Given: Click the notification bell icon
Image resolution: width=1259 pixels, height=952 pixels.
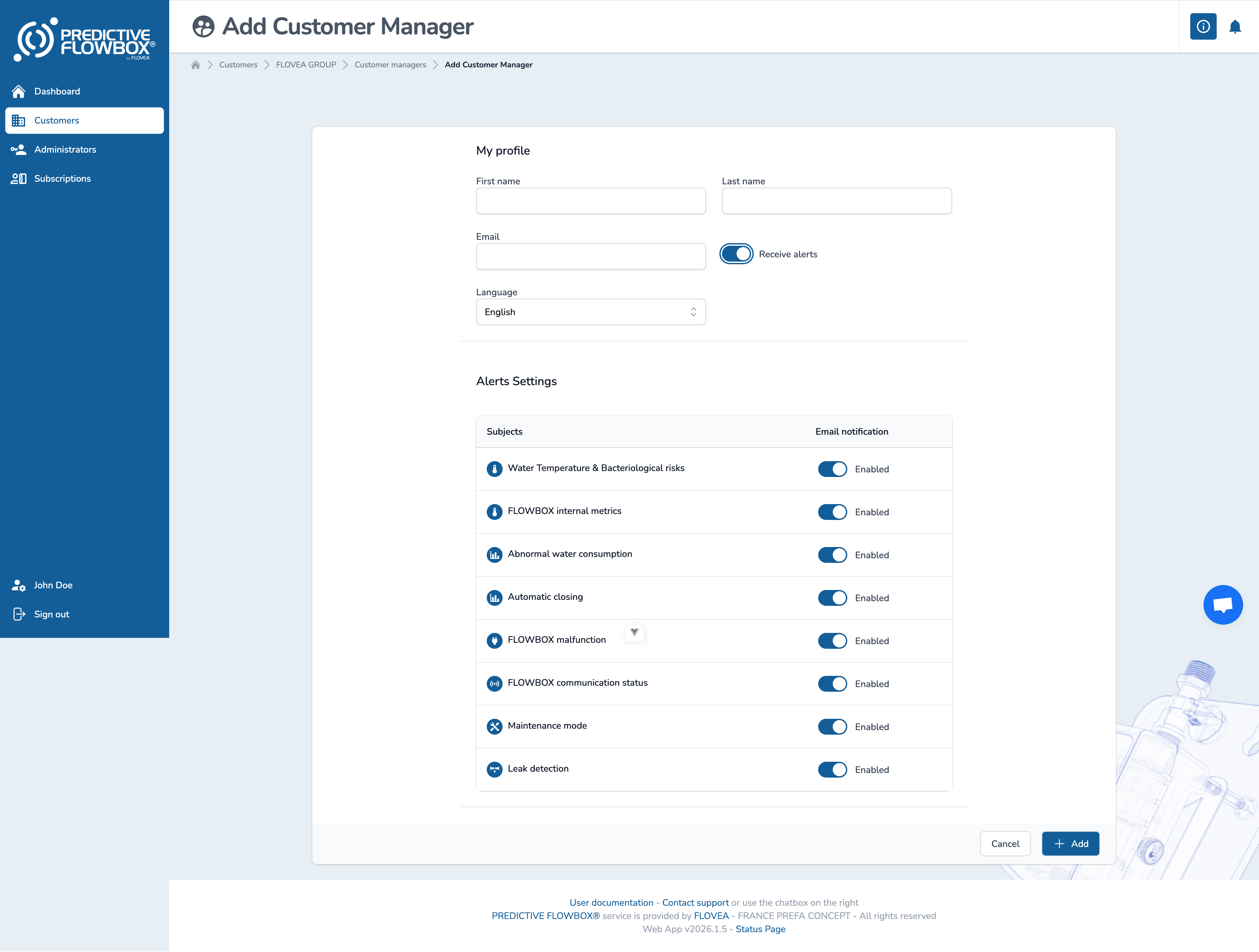Looking at the screenshot, I should click(1235, 27).
